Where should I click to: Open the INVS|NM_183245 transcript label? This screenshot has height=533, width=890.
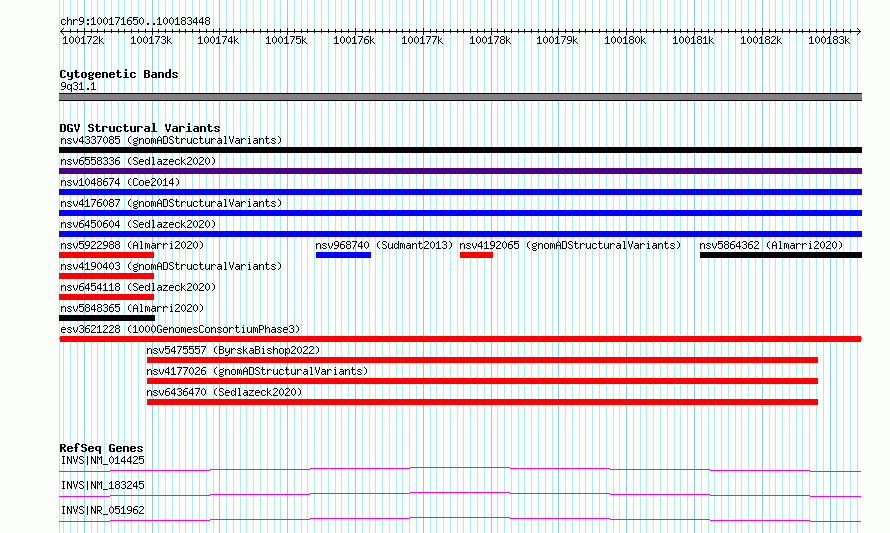point(102,485)
